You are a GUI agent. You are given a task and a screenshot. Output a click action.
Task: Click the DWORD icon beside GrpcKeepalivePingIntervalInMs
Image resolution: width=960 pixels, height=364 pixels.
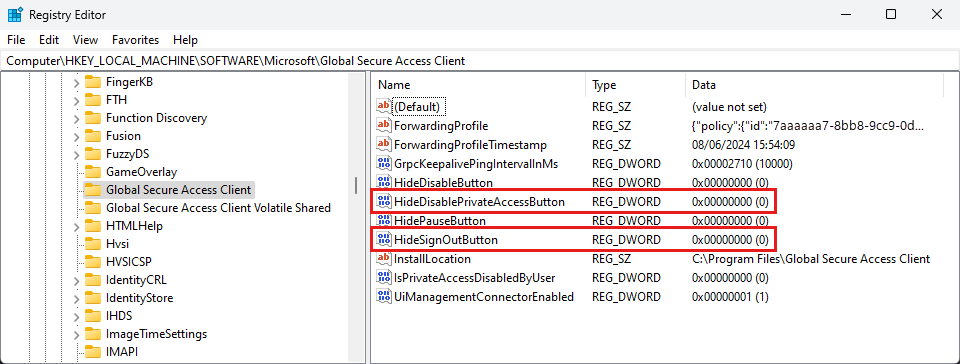point(384,163)
